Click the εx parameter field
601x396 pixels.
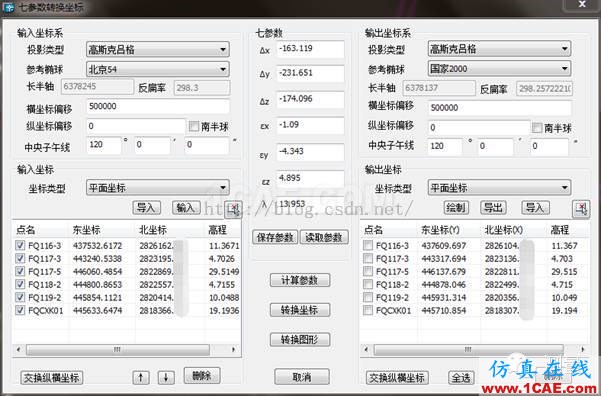point(310,126)
